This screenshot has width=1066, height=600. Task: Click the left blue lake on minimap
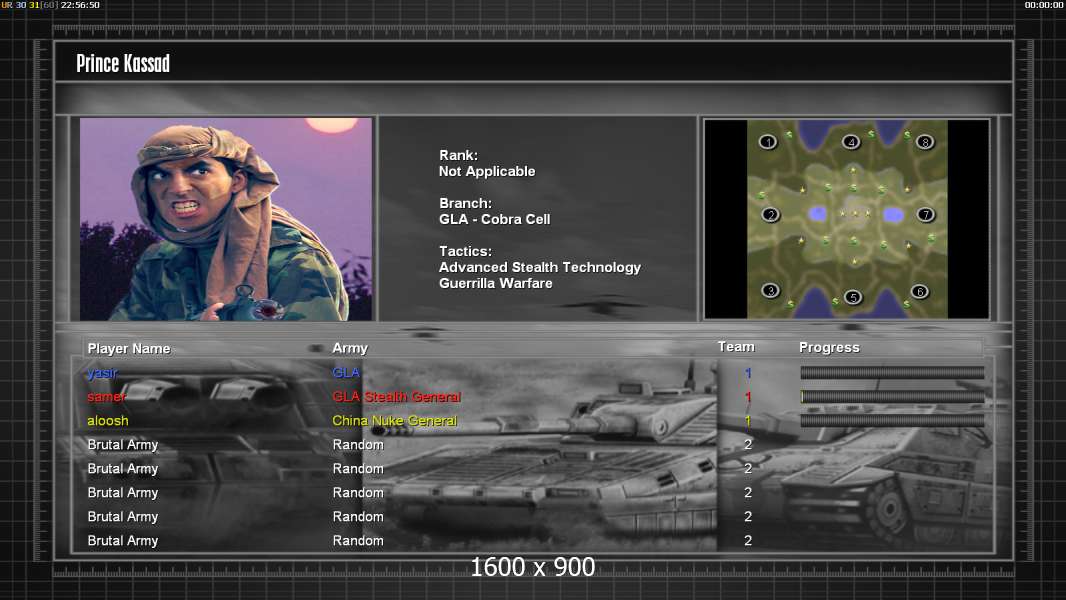tap(817, 214)
